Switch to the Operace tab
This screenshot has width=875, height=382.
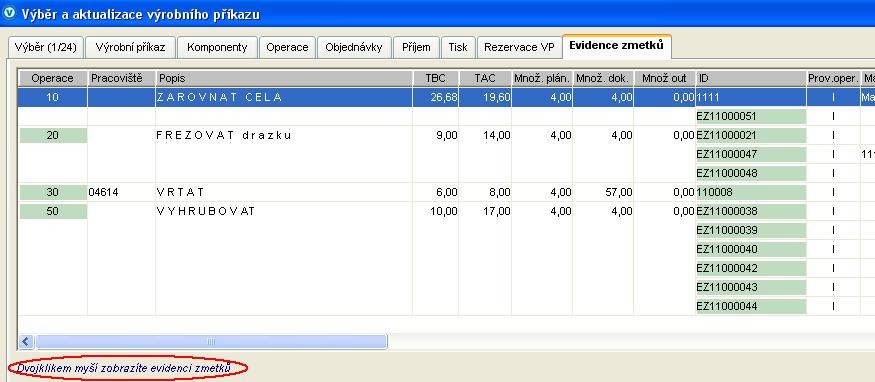[x=287, y=47]
